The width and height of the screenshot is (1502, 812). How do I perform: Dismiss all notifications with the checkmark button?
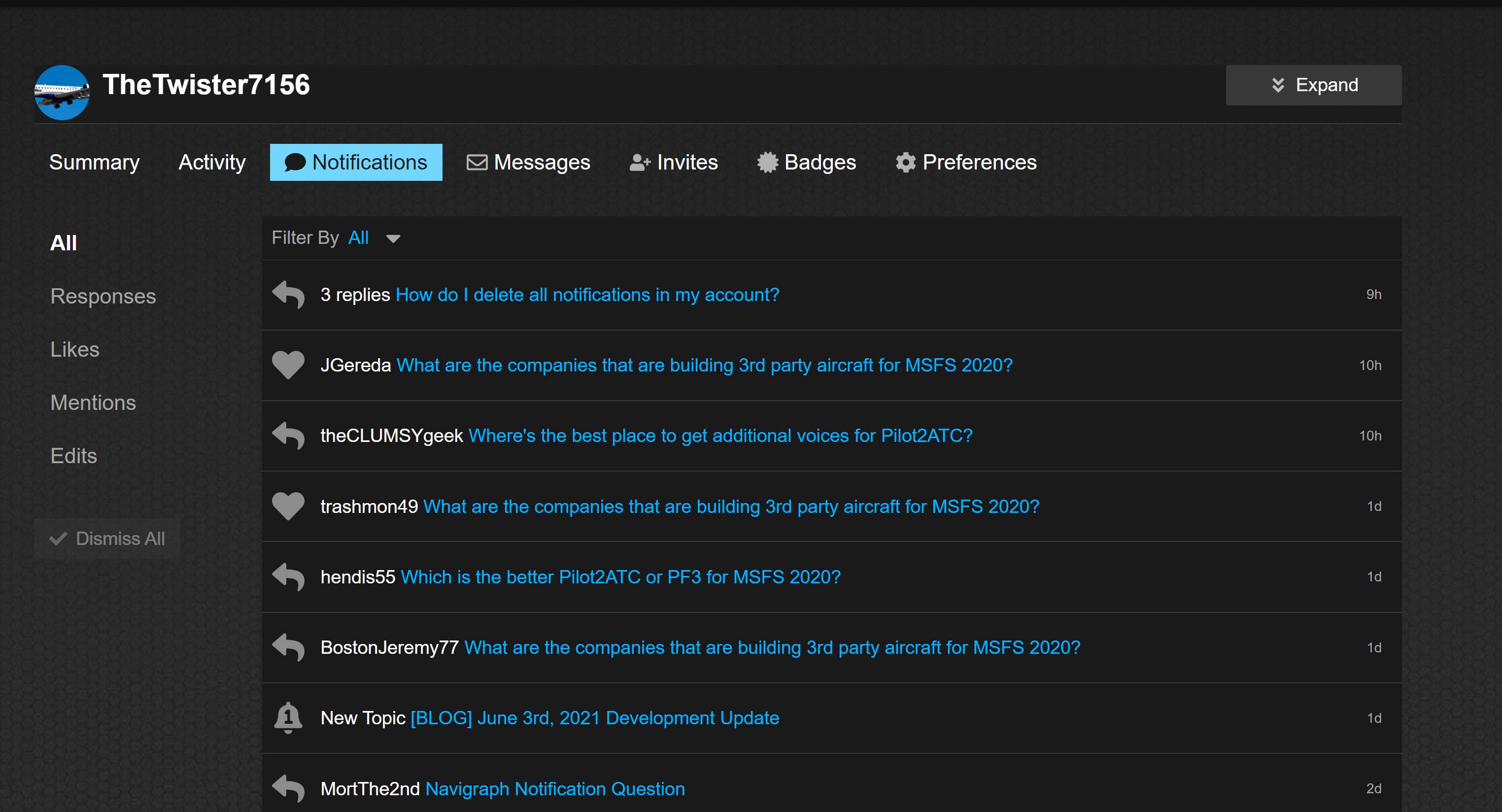click(107, 539)
